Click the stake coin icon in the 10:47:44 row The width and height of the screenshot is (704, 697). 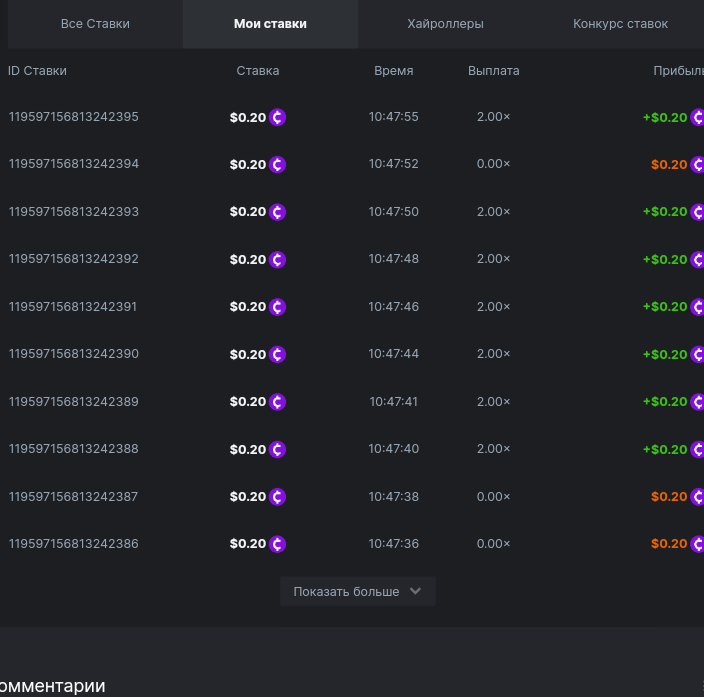278,354
